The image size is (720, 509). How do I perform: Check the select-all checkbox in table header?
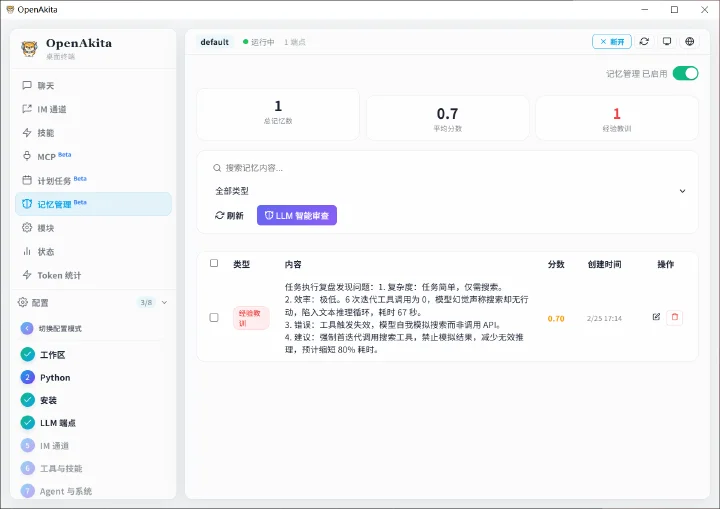click(214, 263)
